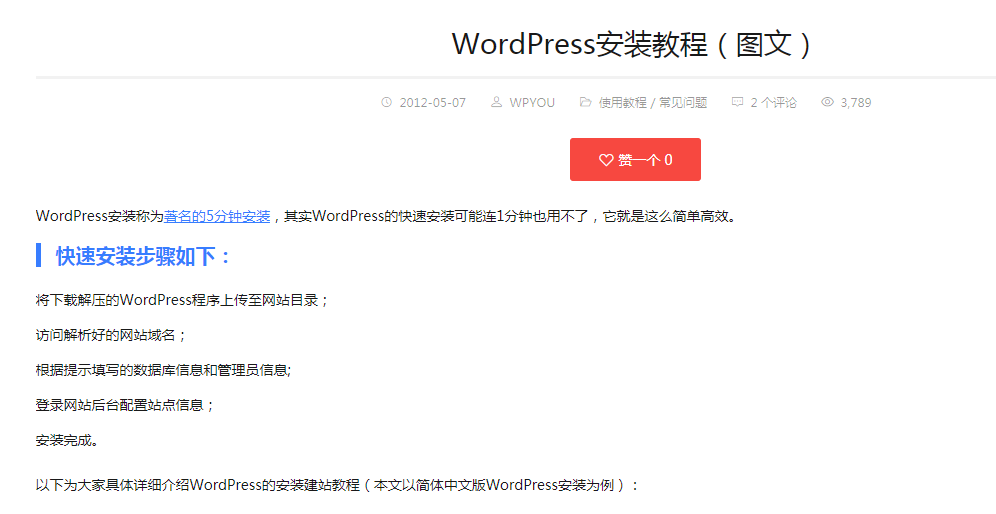Viewport: 996px width, 514px height.
Task: Like the post with 赞一个 button
Action: (x=635, y=159)
